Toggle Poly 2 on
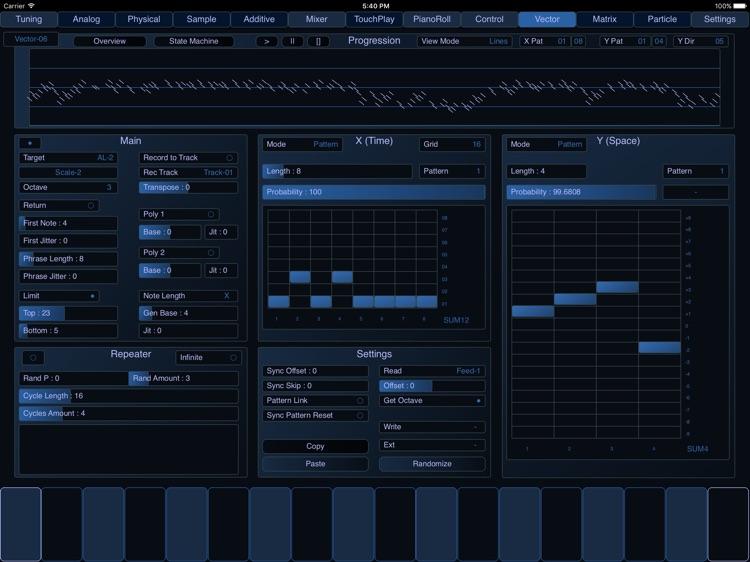This screenshot has height=562, width=750. [x=179, y=252]
